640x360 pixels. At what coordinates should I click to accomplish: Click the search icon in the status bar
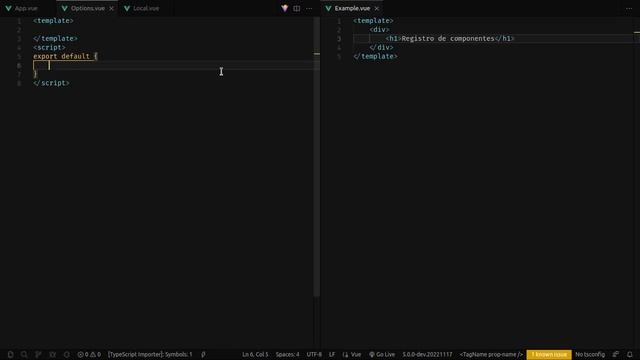coord(24,354)
